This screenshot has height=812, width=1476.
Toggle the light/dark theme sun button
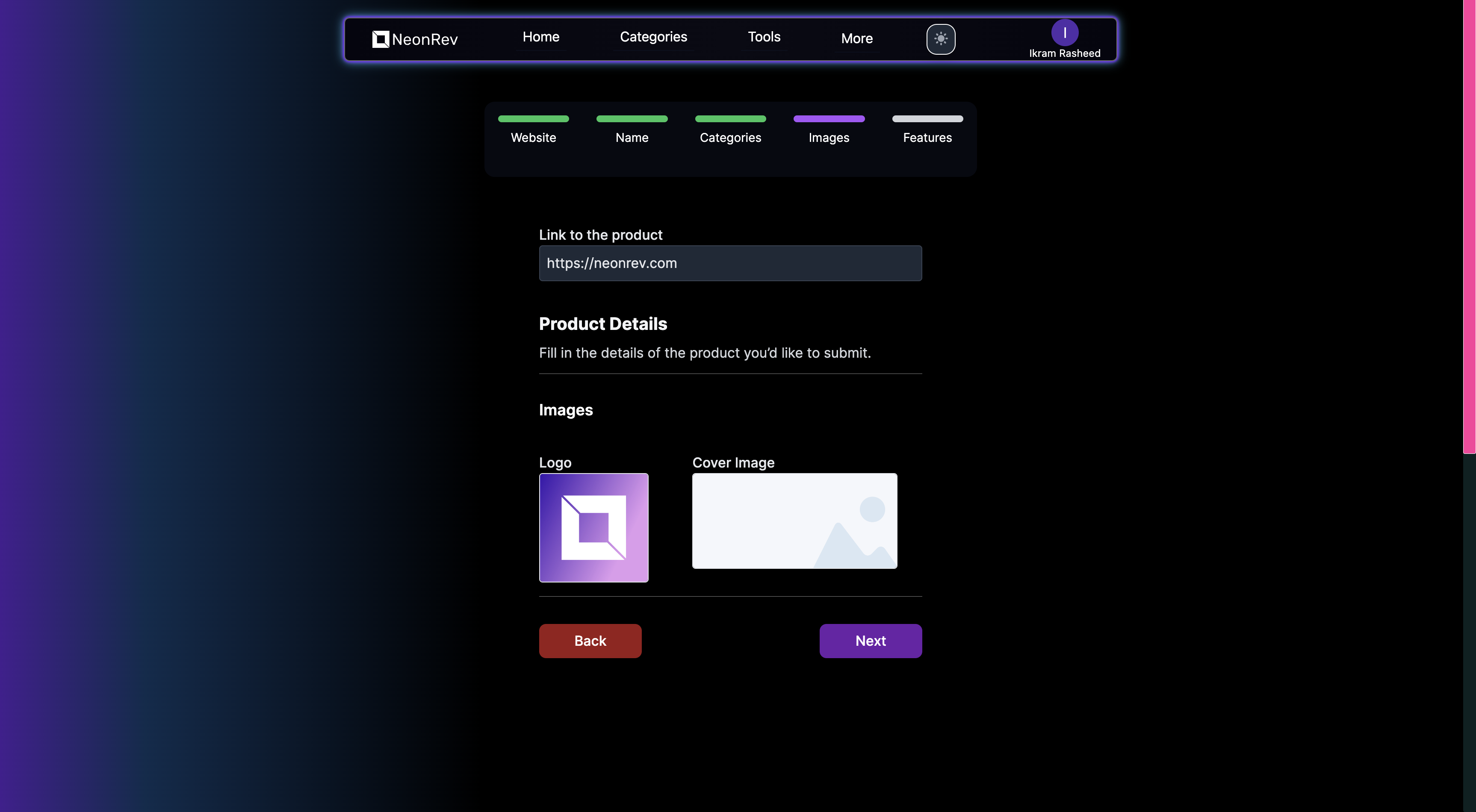pos(940,39)
